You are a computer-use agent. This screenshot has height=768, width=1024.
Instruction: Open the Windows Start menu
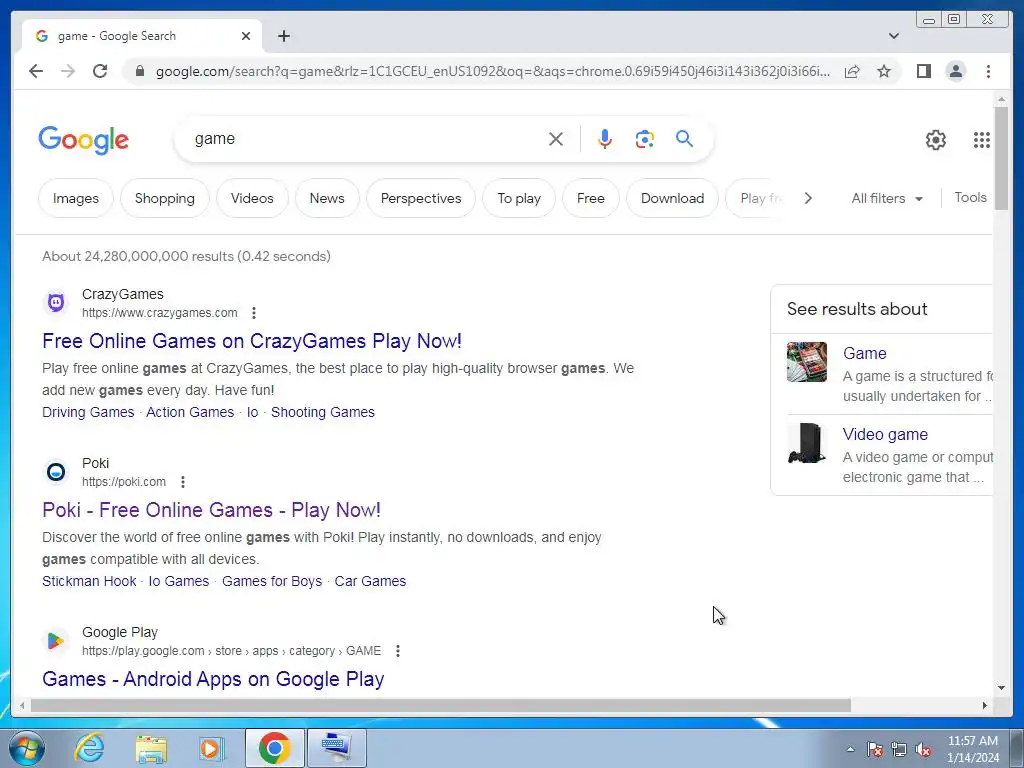tap(27, 748)
